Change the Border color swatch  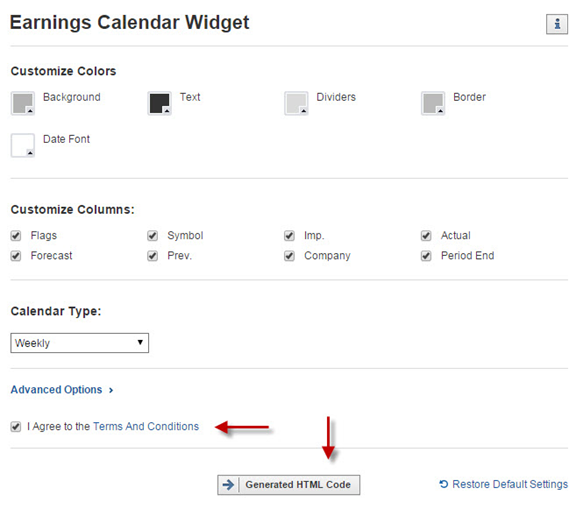click(x=433, y=103)
